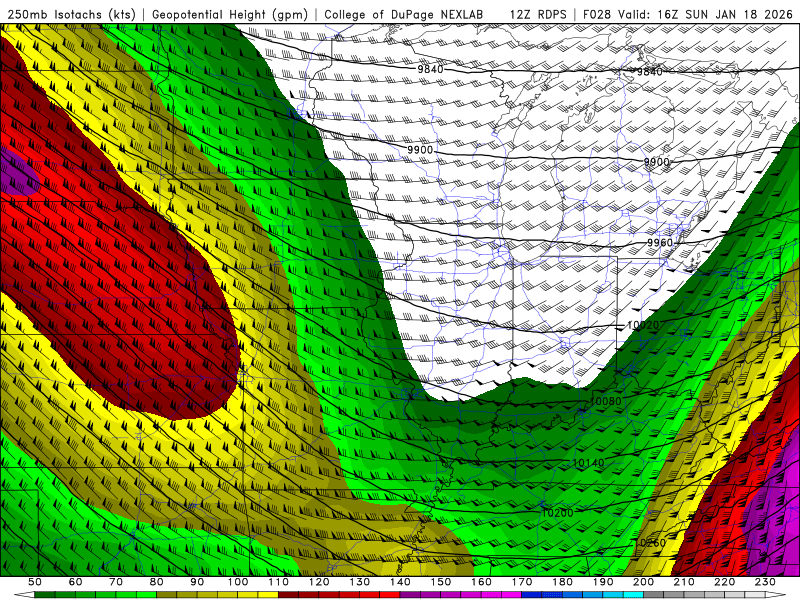Click the 10200 height contour label
This screenshot has height=600, width=800.
tap(558, 513)
